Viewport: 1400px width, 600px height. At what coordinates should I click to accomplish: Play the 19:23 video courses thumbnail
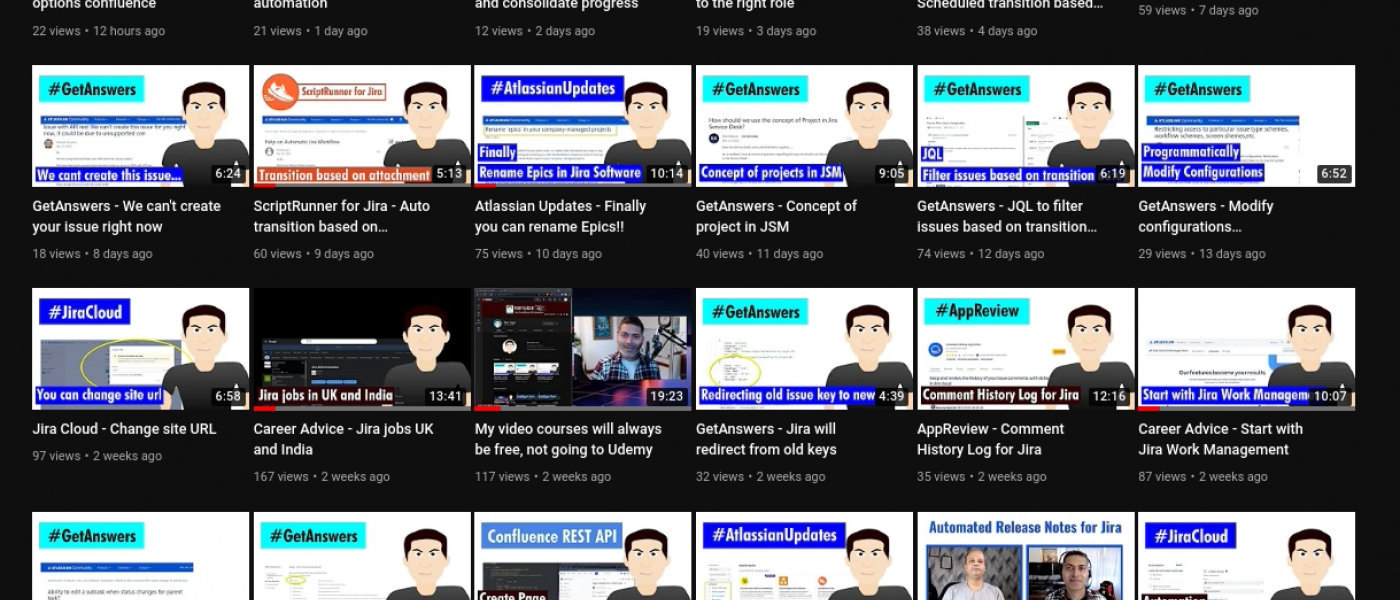(x=582, y=349)
